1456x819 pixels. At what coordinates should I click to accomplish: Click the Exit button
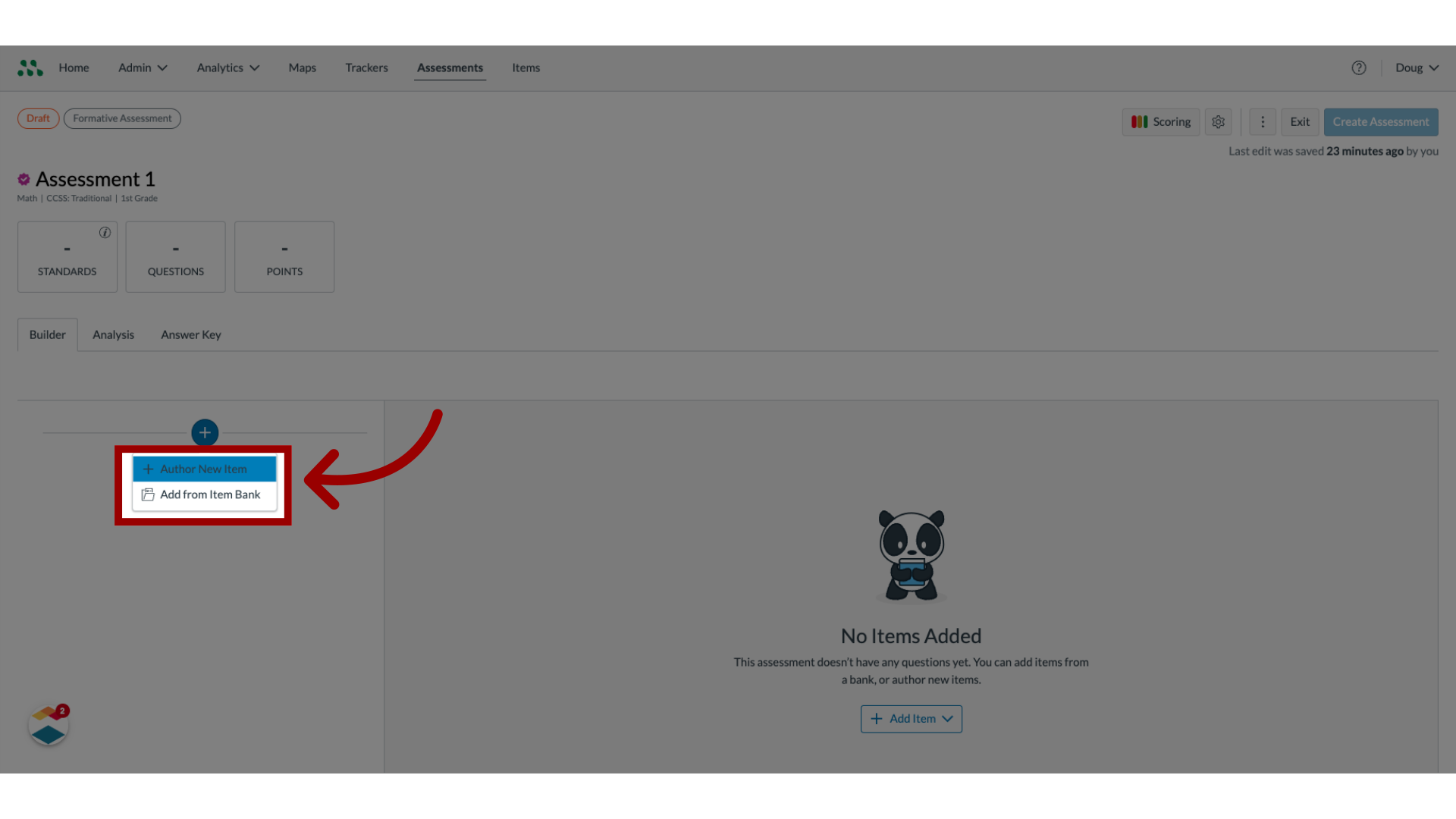1299,121
